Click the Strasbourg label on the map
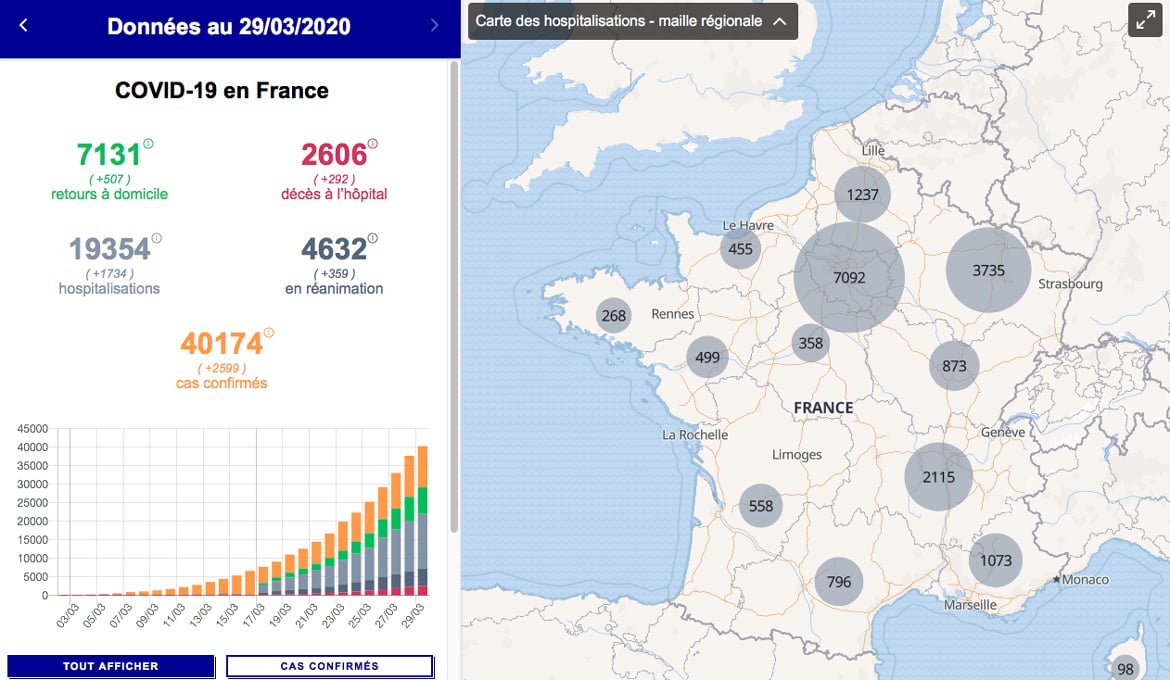 [x=1070, y=284]
